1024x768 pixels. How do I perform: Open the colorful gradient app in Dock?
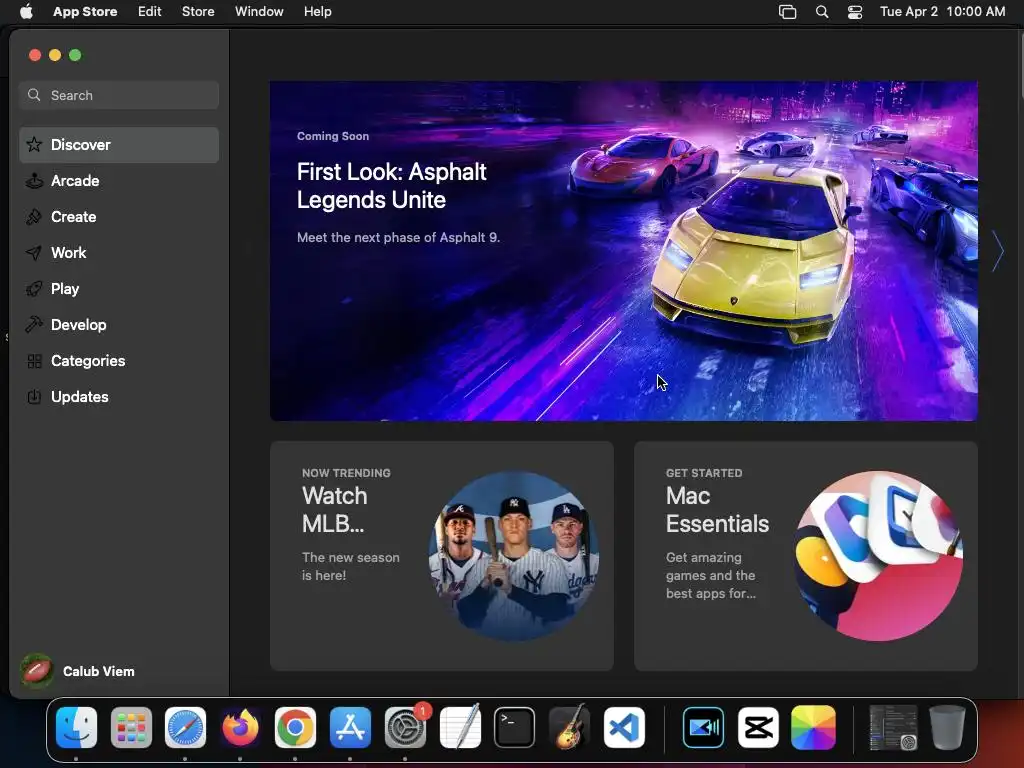pos(813,728)
